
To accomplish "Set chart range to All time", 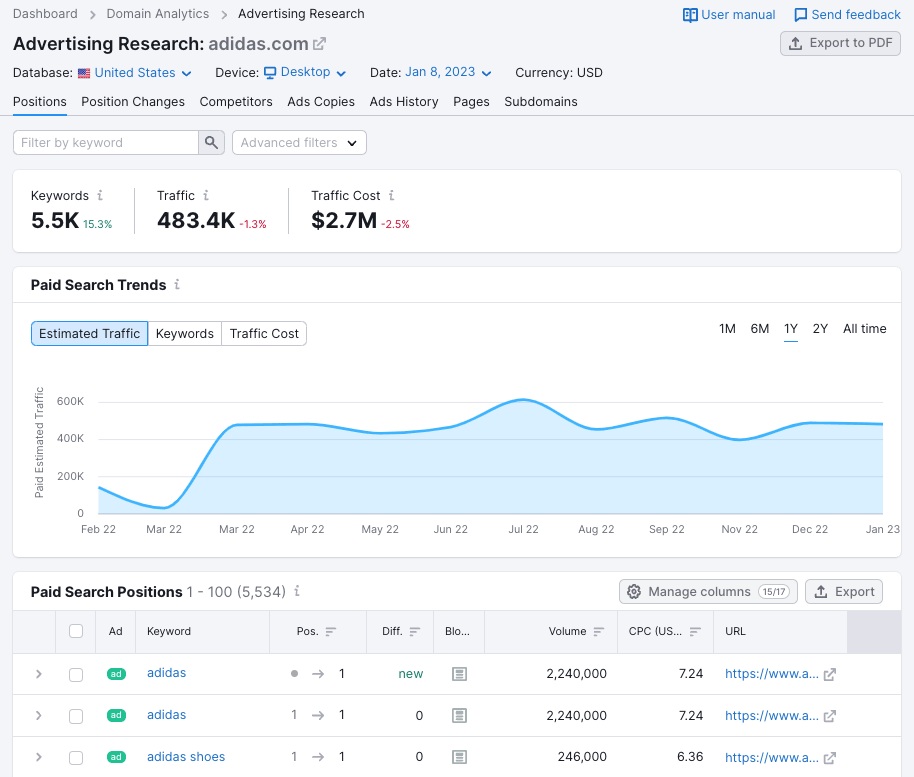I will pos(864,329).
